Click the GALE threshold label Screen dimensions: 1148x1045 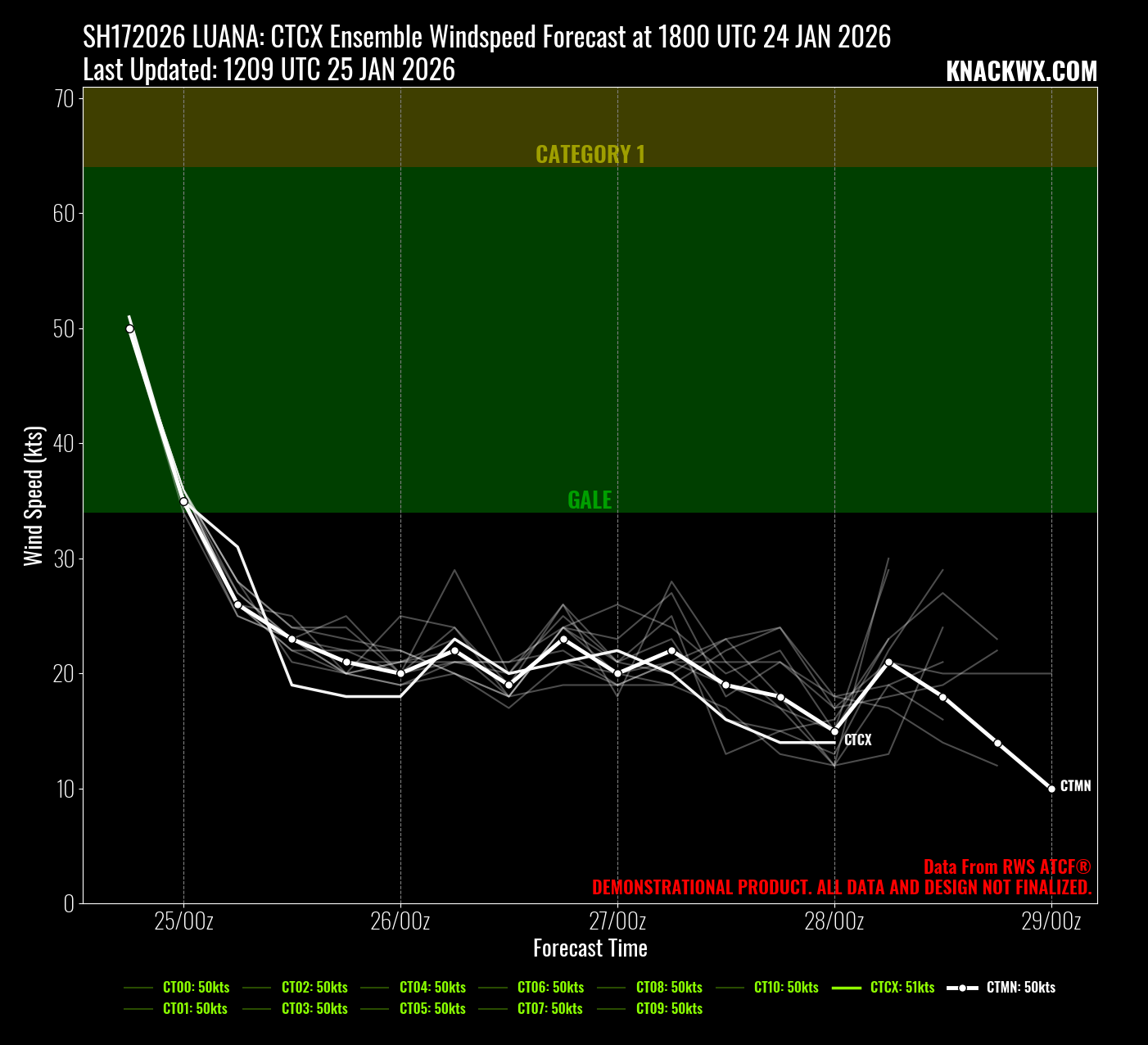[590, 500]
